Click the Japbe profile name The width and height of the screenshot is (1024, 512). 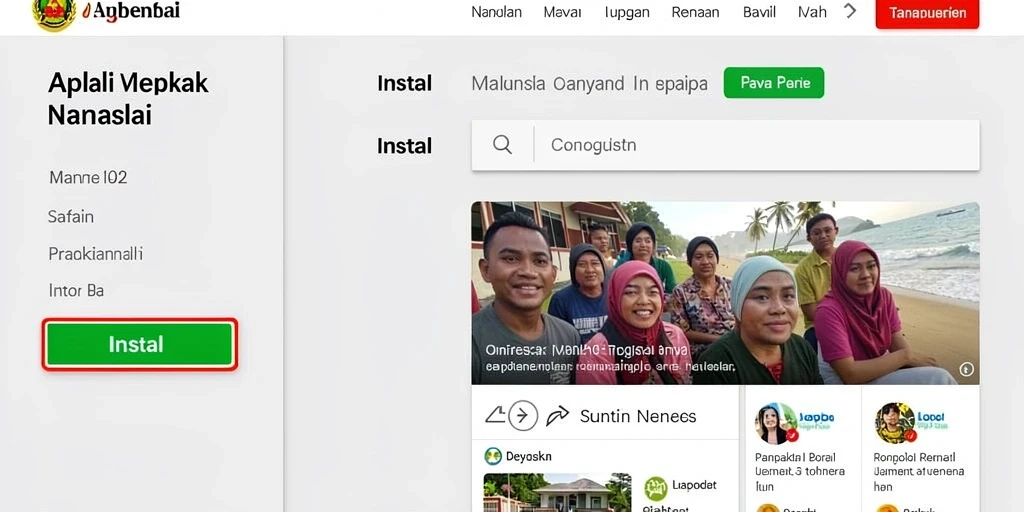(x=816, y=417)
